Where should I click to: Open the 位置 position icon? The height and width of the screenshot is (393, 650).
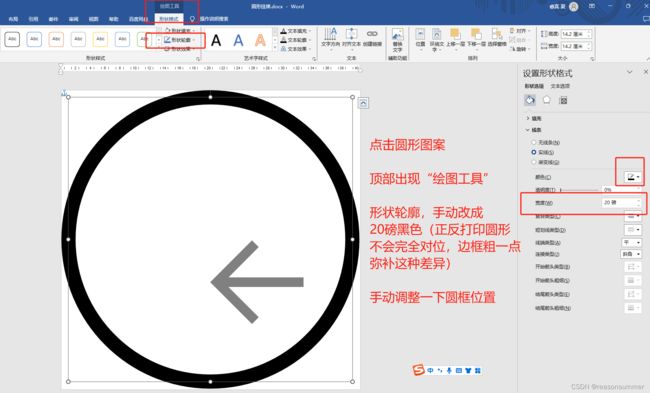tap(420, 39)
